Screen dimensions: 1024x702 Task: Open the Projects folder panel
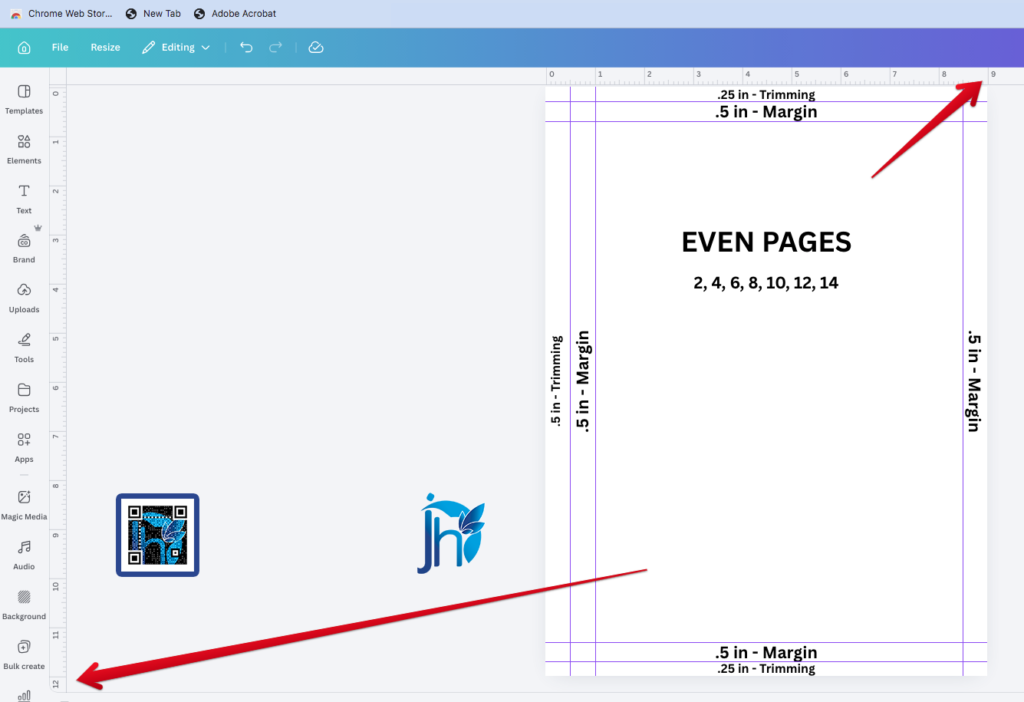click(x=24, y=397)
